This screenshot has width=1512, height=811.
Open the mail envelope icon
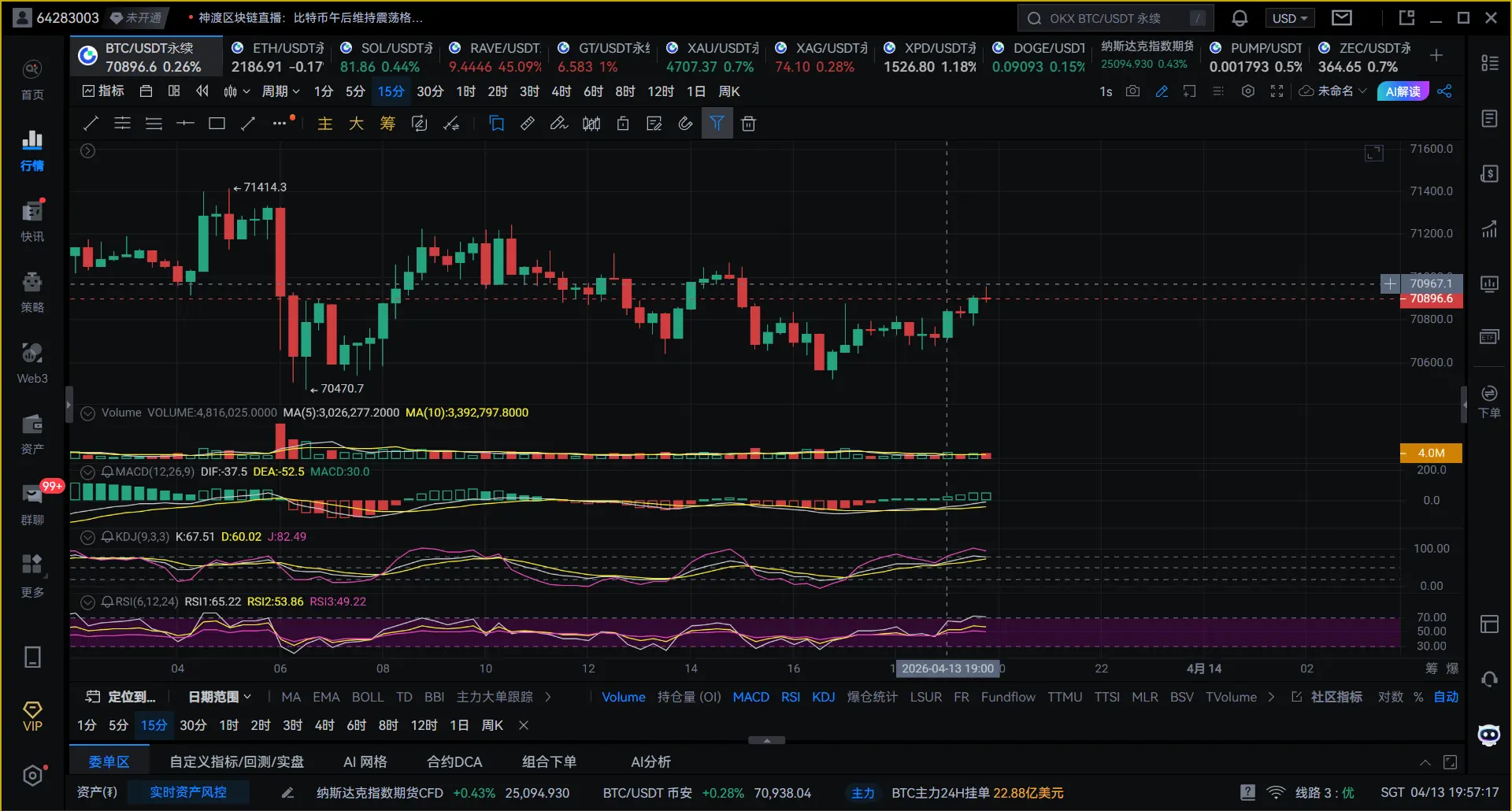pyautogui.click(x=1342, y=17)
